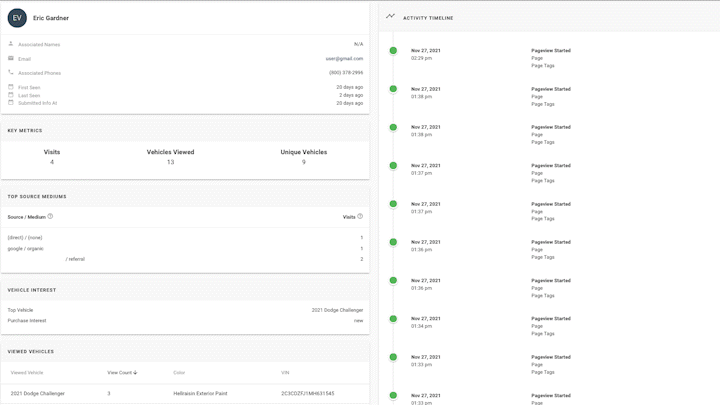Viewport: 720px width, 405px height.
Task: Click the Associated Phones phone icon
Action: point(11,72)
